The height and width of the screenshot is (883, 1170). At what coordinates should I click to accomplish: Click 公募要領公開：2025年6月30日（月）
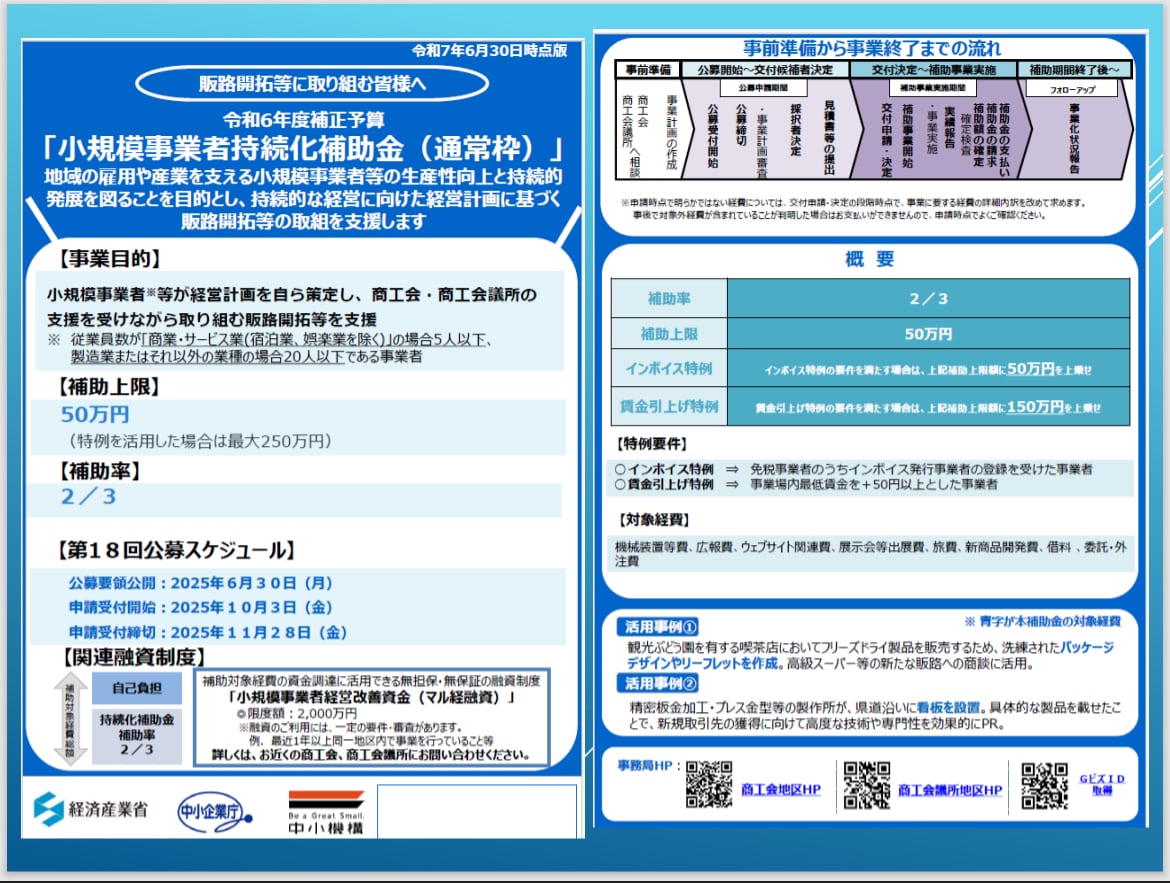pos(201,582)
